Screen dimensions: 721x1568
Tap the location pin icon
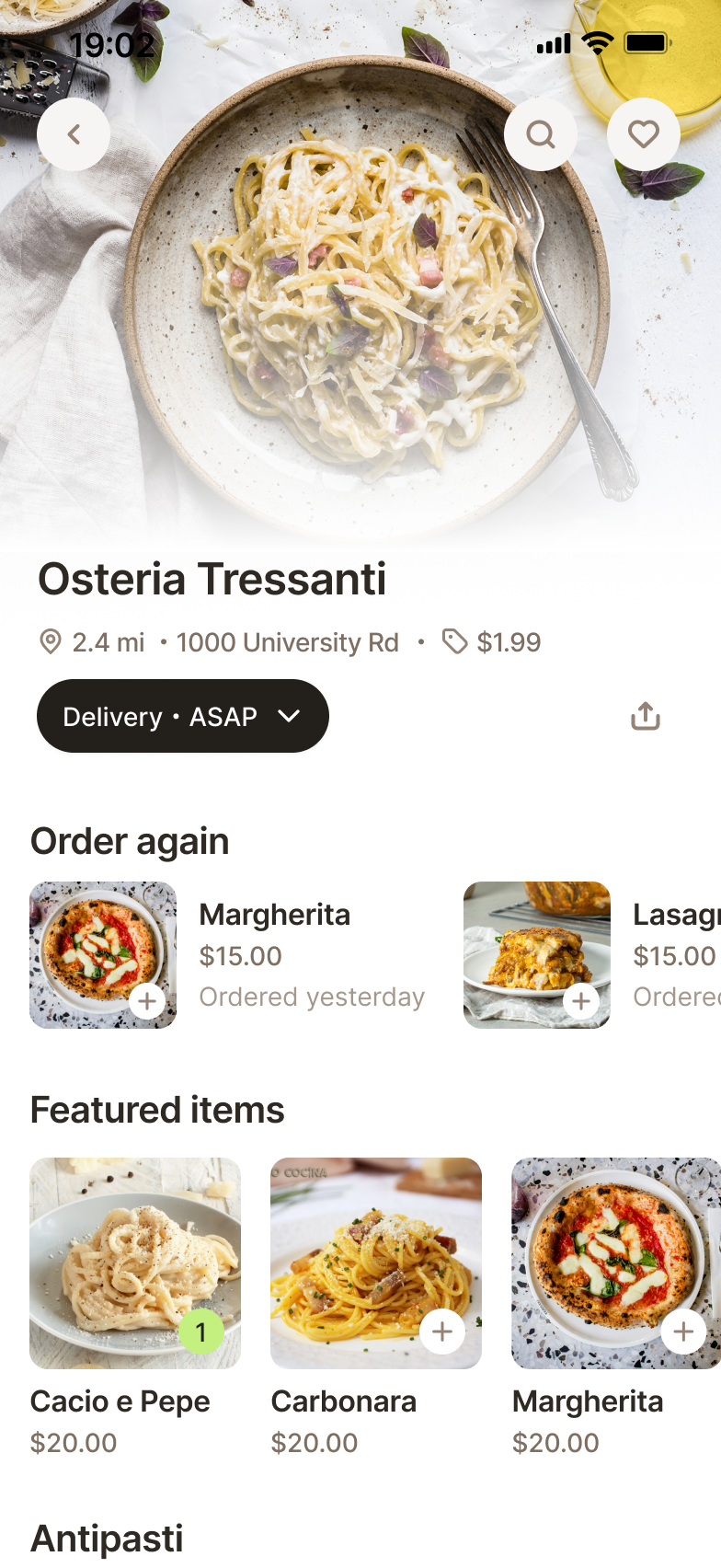coord(51,641)
